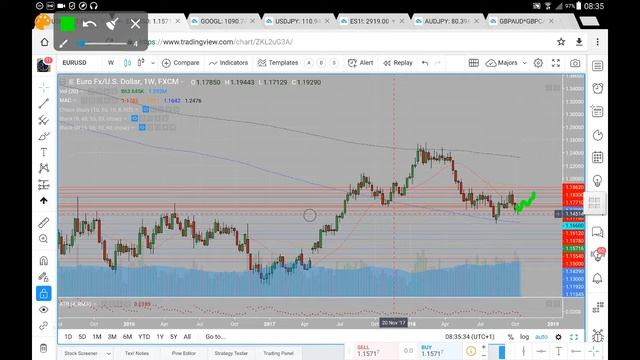This screenshot has height=360, width=640.
Task: Open the Pine Editor tab
Action: tap(184, 353)
